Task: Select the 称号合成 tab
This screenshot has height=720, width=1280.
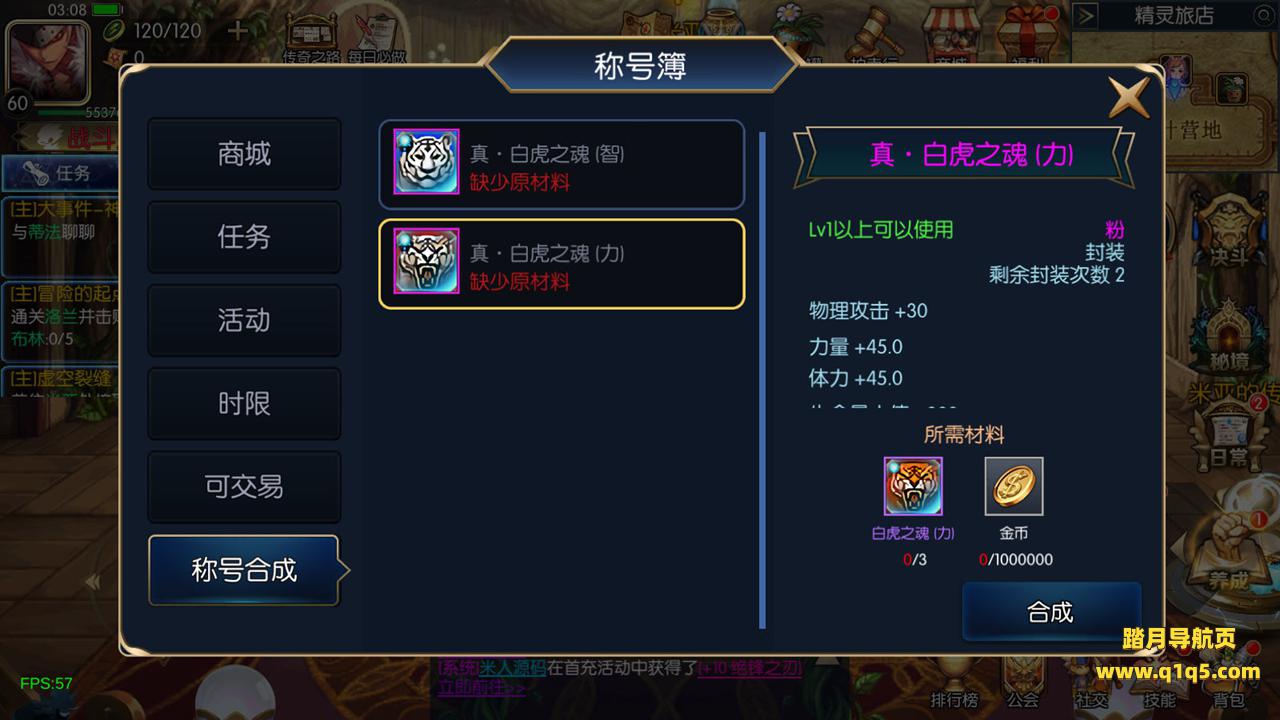Action: pyautogui.click(x=246, y=570)
